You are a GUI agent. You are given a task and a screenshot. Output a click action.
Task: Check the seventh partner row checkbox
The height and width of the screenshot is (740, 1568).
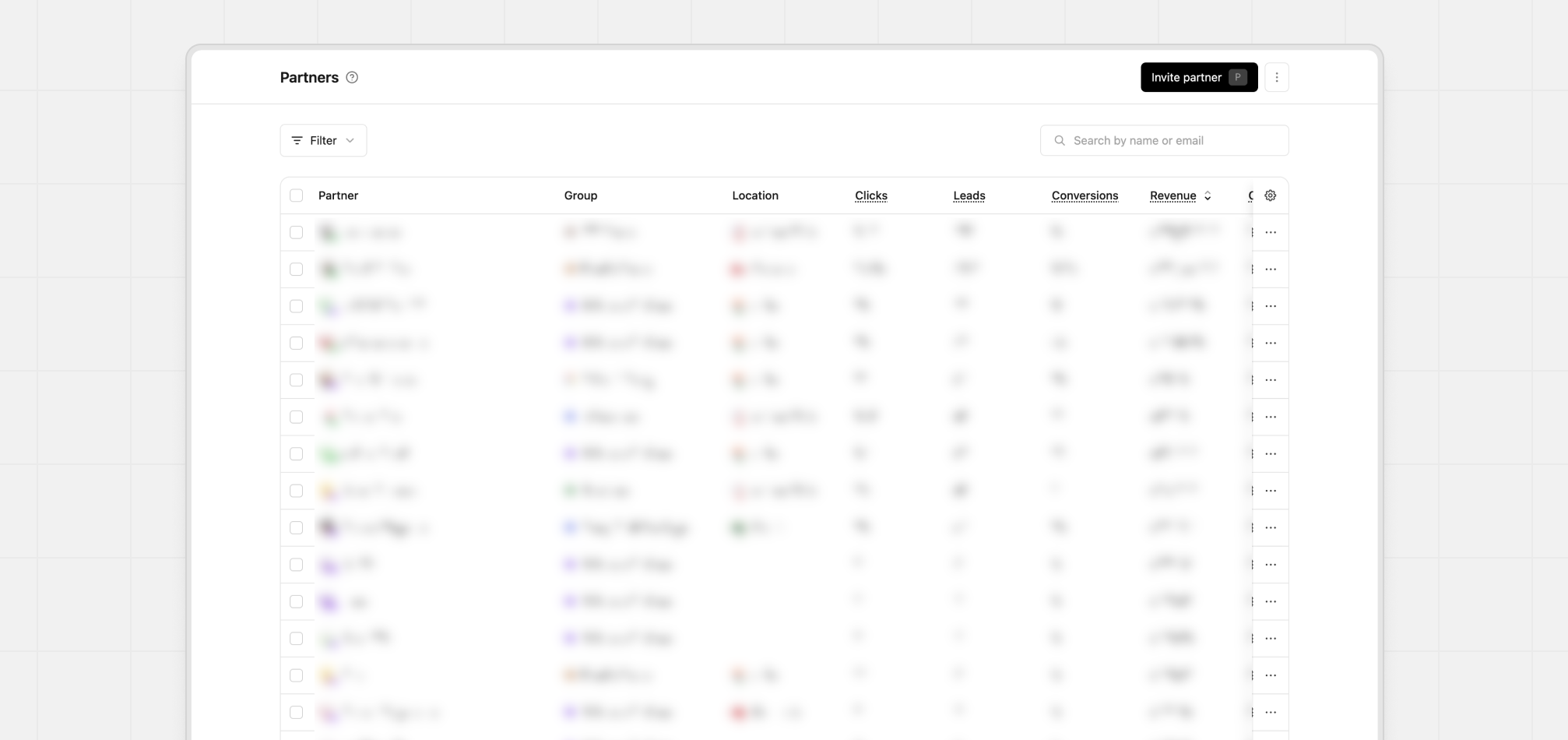tap(296, 454)
